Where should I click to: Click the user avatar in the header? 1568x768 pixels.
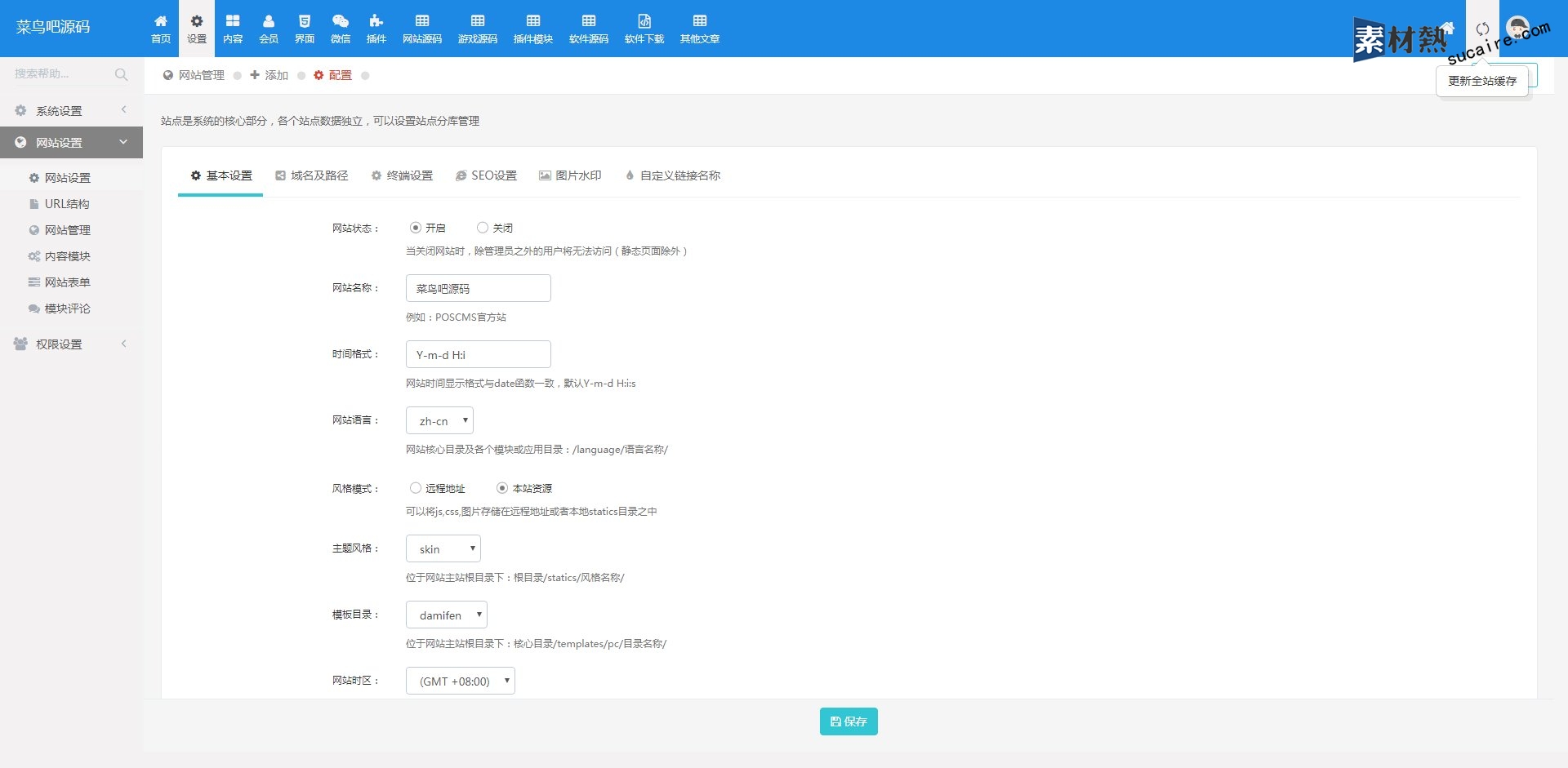click(1518, 27)
